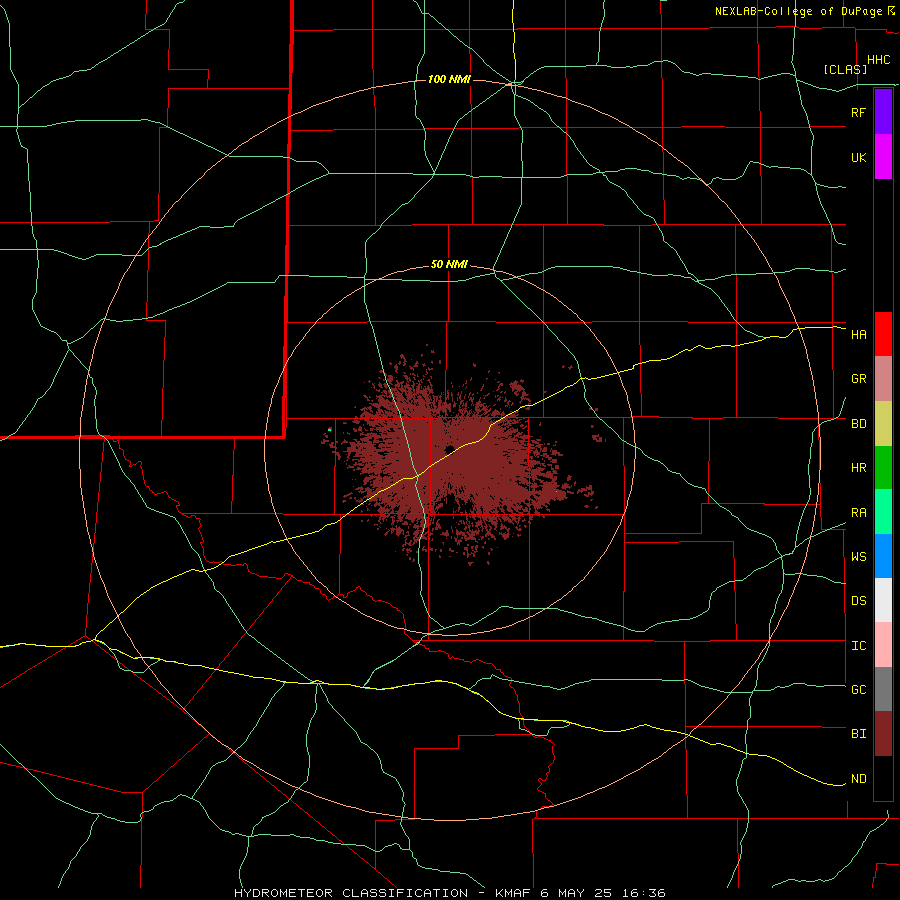
Task: Click the GR pinkish legend swatch
Action: pos(883,379)
